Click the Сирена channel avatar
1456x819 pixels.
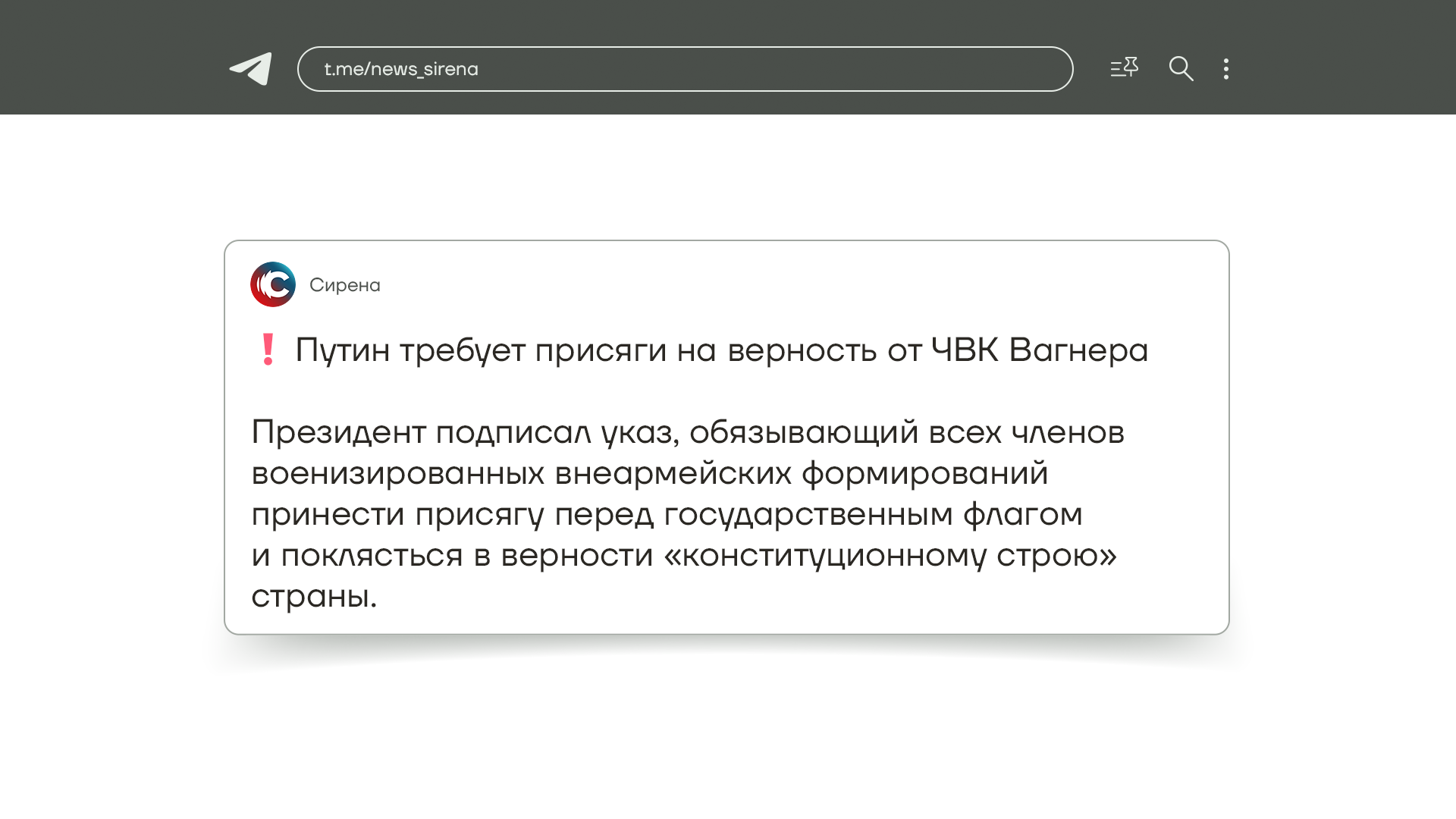coord(273,284)
